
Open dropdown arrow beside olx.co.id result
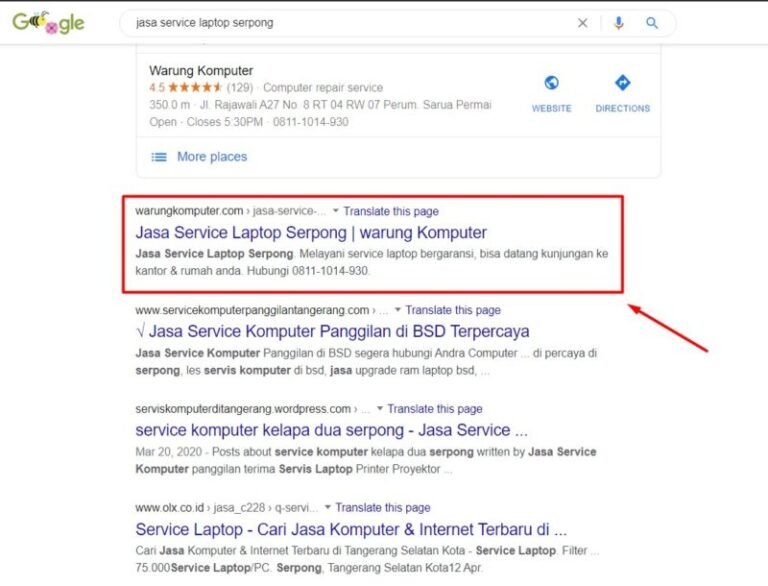coord(328,508)
